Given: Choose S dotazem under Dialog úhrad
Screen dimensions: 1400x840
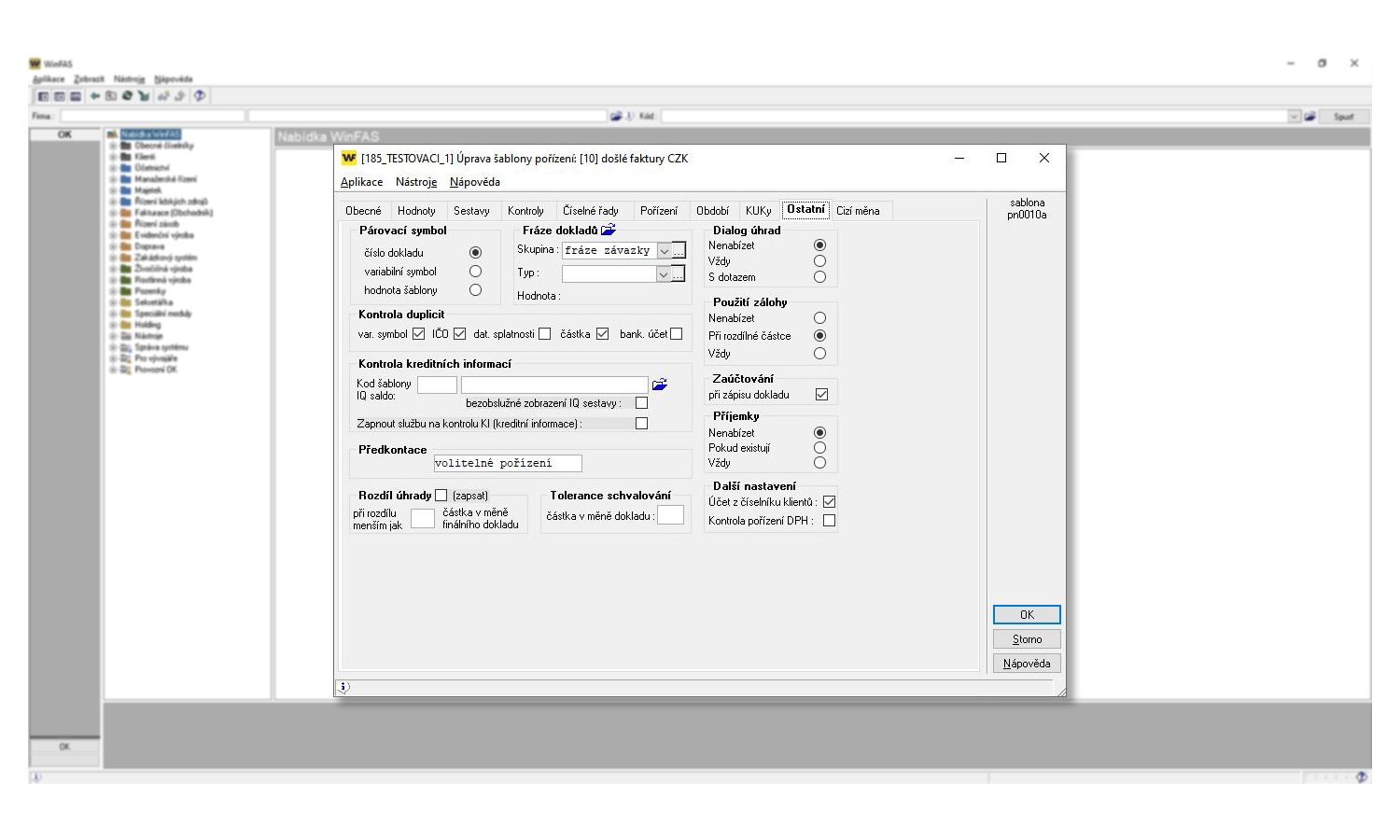Looking at the screenshot, I should tap(819, 277).
